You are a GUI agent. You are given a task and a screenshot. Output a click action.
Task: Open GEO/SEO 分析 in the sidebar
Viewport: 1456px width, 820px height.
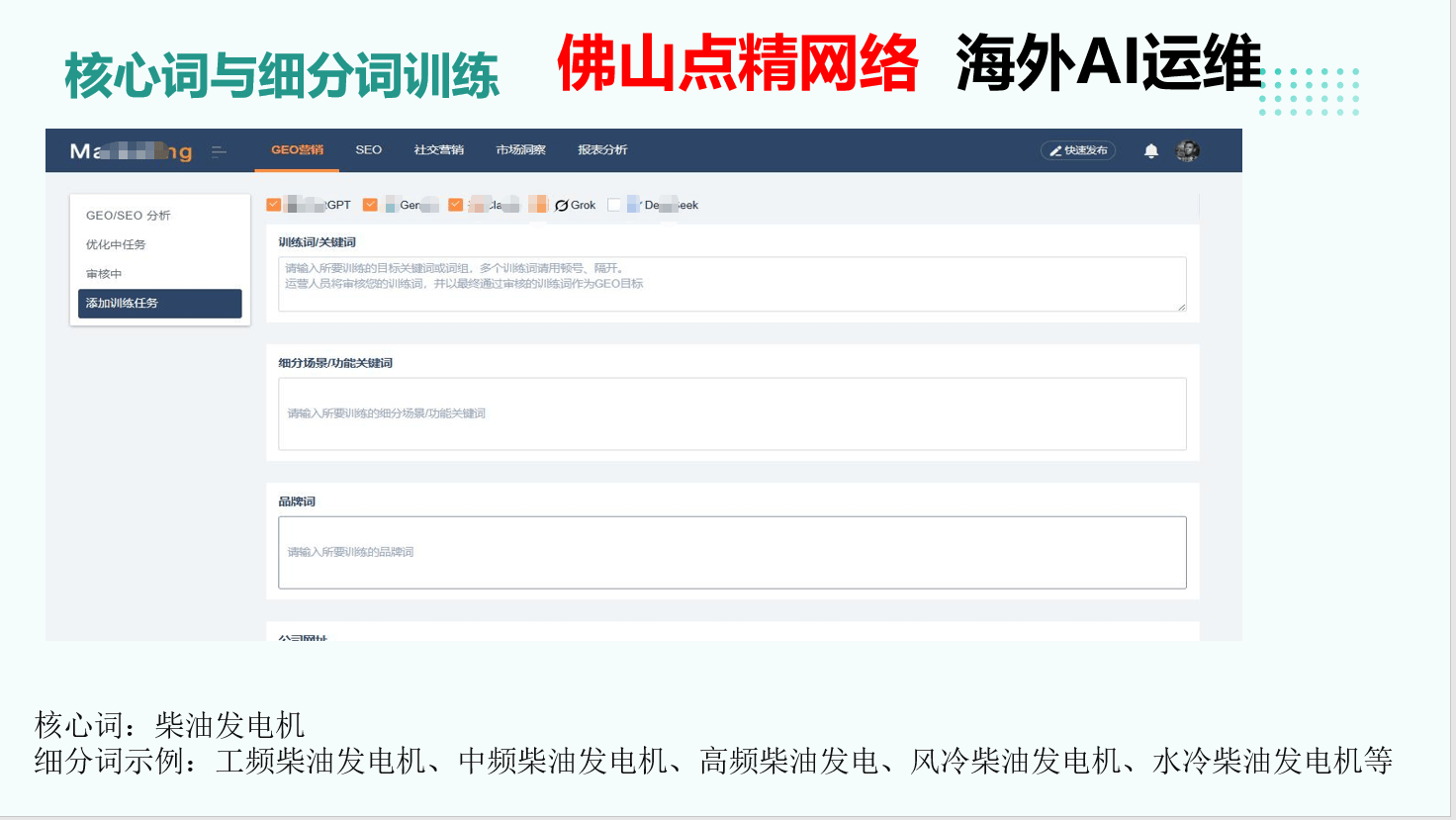tap(129, 216)
